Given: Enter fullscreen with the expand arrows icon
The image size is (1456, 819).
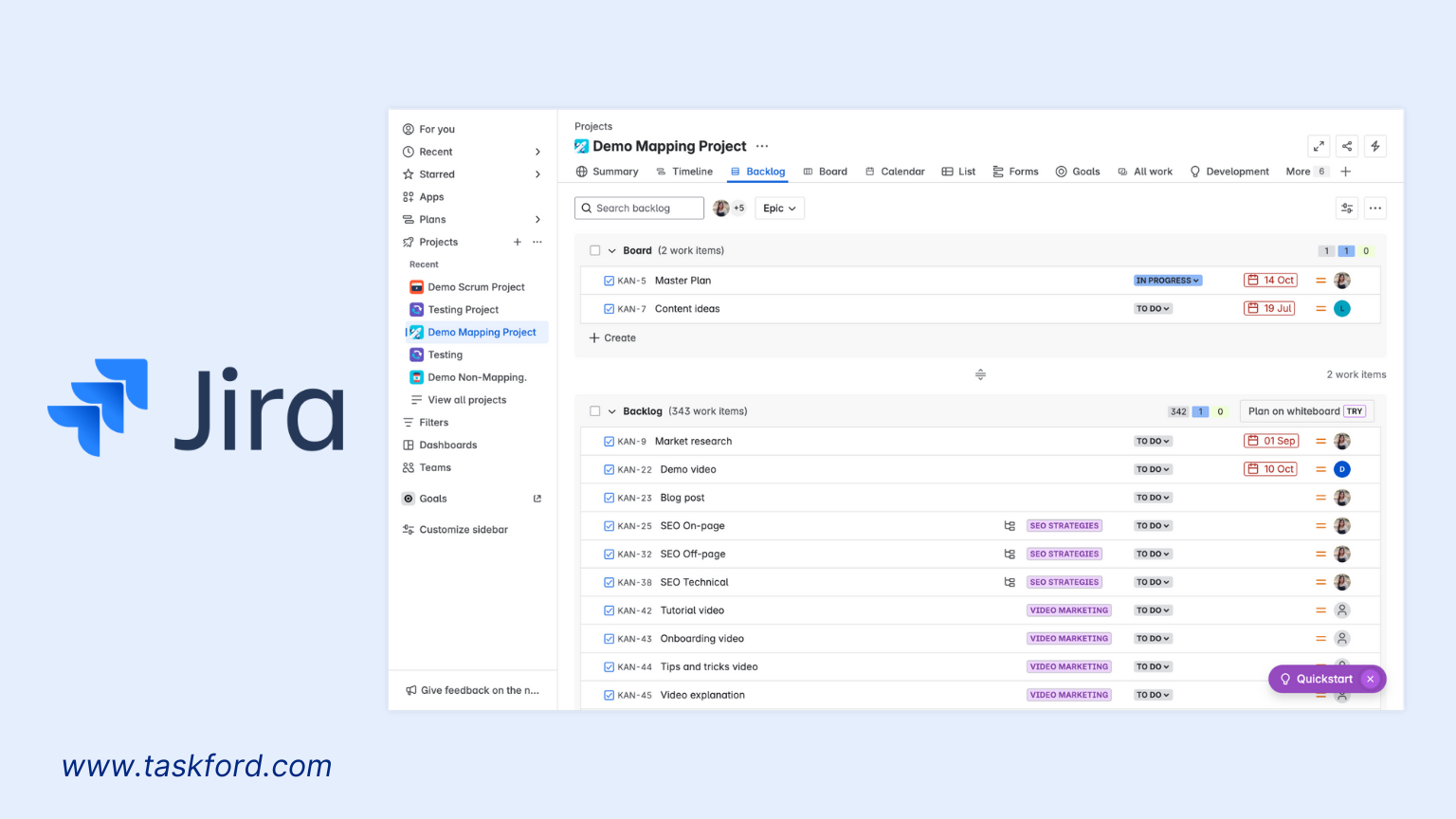Looking at the screenshot, I should tap(1319, 146).
